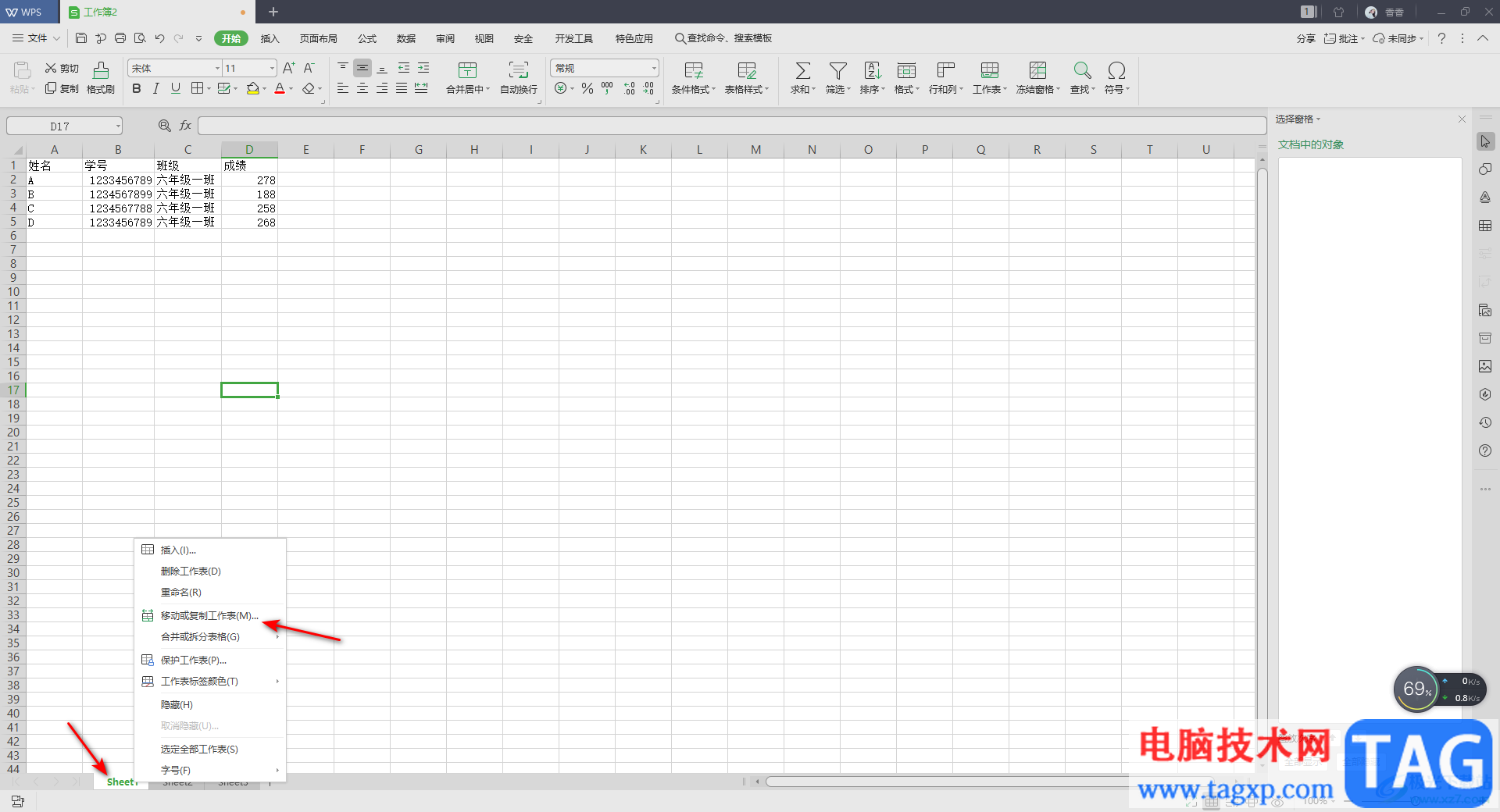Image resolution: width=1500 pixels, height=812 pixels.
Task: Toggle italic formatting
Action: (156, 89)
